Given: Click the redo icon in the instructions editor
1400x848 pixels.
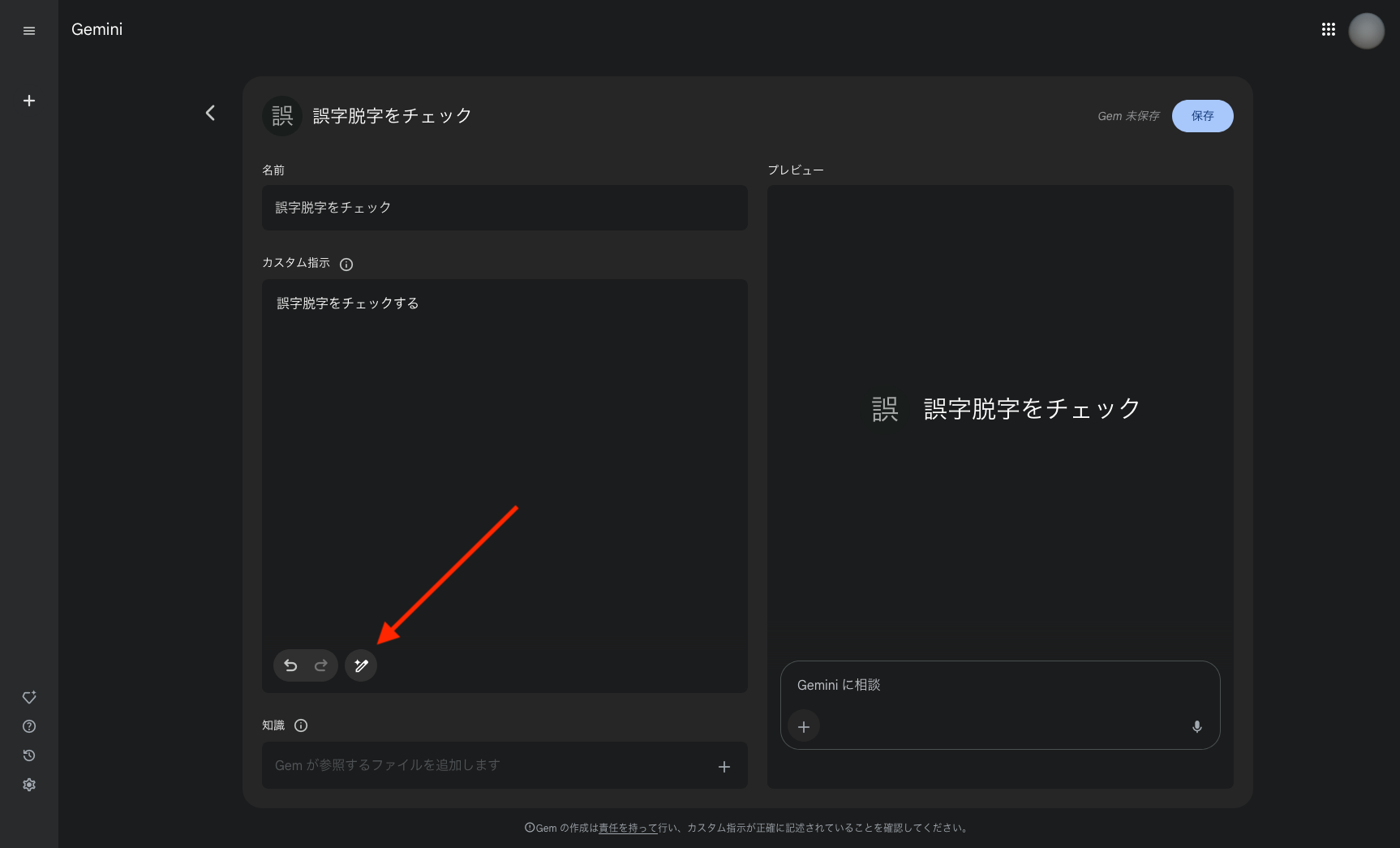Looking at the screenshot, I should tap(320, 665).
